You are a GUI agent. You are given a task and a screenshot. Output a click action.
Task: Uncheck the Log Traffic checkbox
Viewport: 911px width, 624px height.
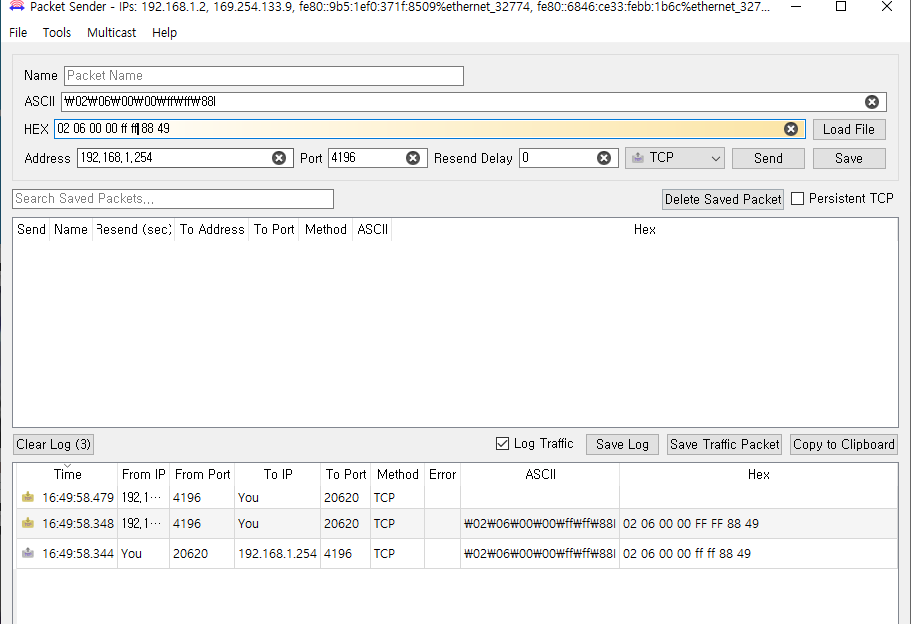502,444
